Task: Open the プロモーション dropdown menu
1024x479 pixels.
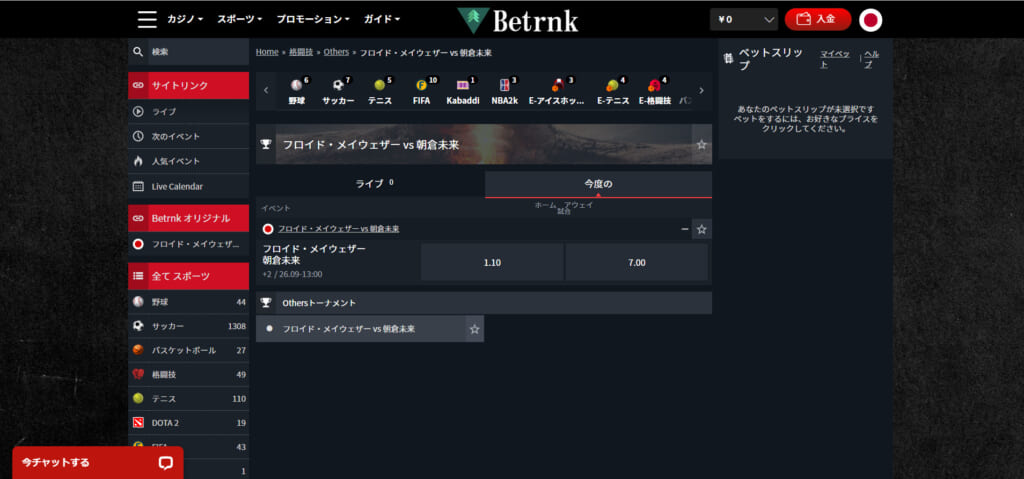Action: pyautogui.click(x=313, y=20)
